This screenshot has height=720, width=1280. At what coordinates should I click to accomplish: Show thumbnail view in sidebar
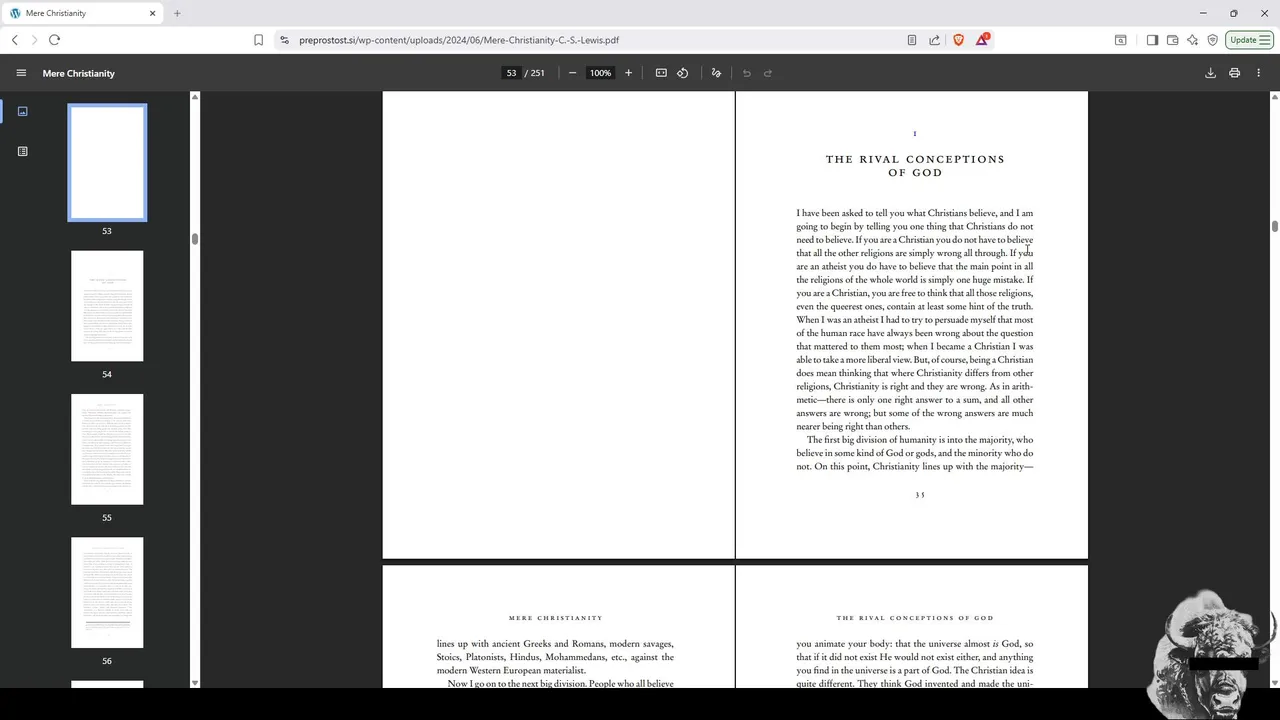coord(22,111)
